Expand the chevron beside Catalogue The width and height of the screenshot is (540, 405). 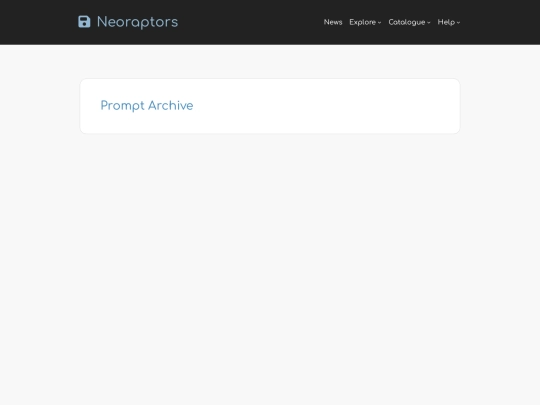click(x=428, y=23)
